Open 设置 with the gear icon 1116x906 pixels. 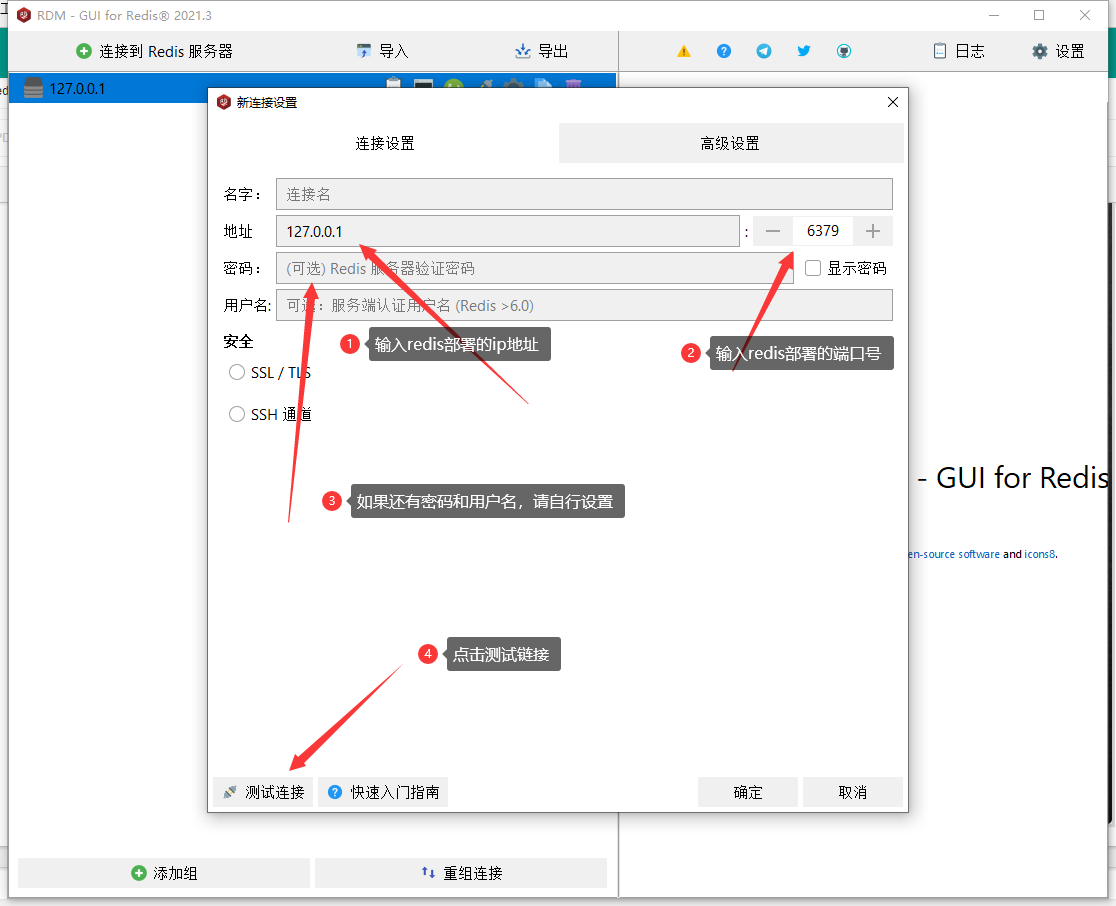1058,51
